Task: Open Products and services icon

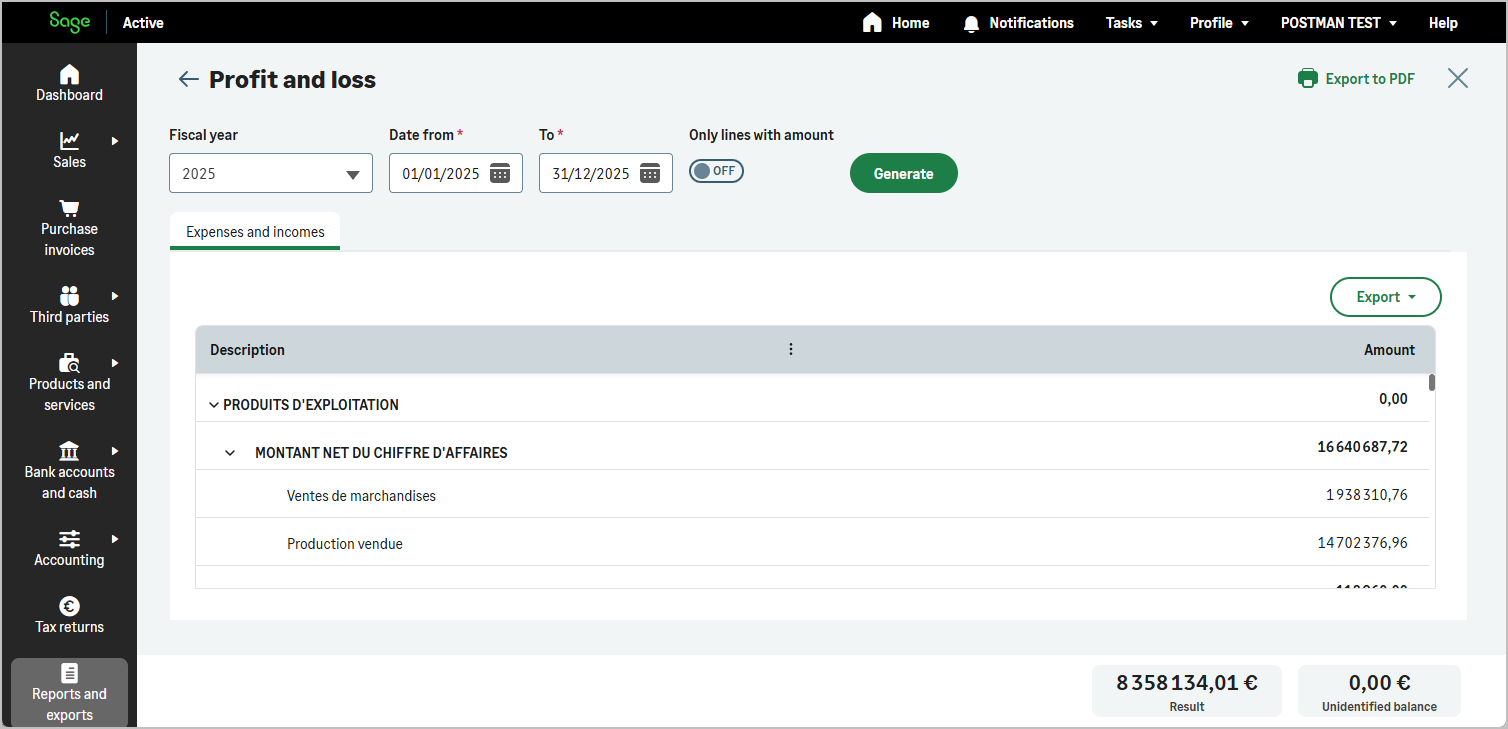Action: 69,362
